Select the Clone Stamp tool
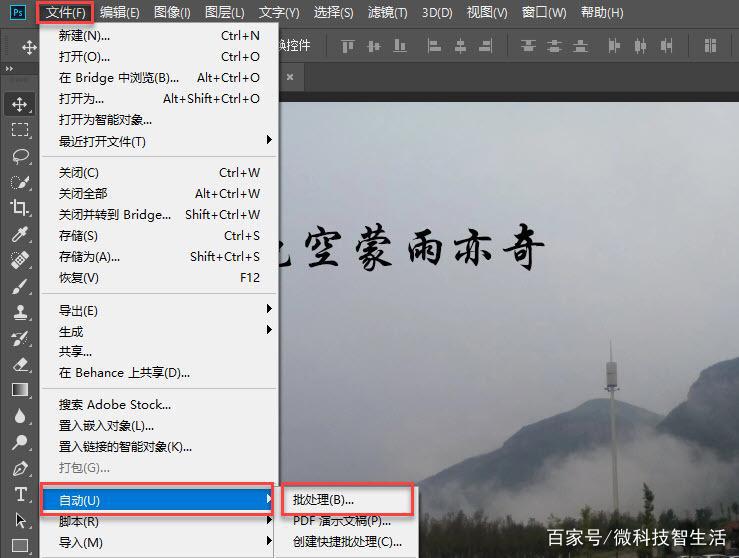This screenshot has height=558, width=739. [19, 312]
